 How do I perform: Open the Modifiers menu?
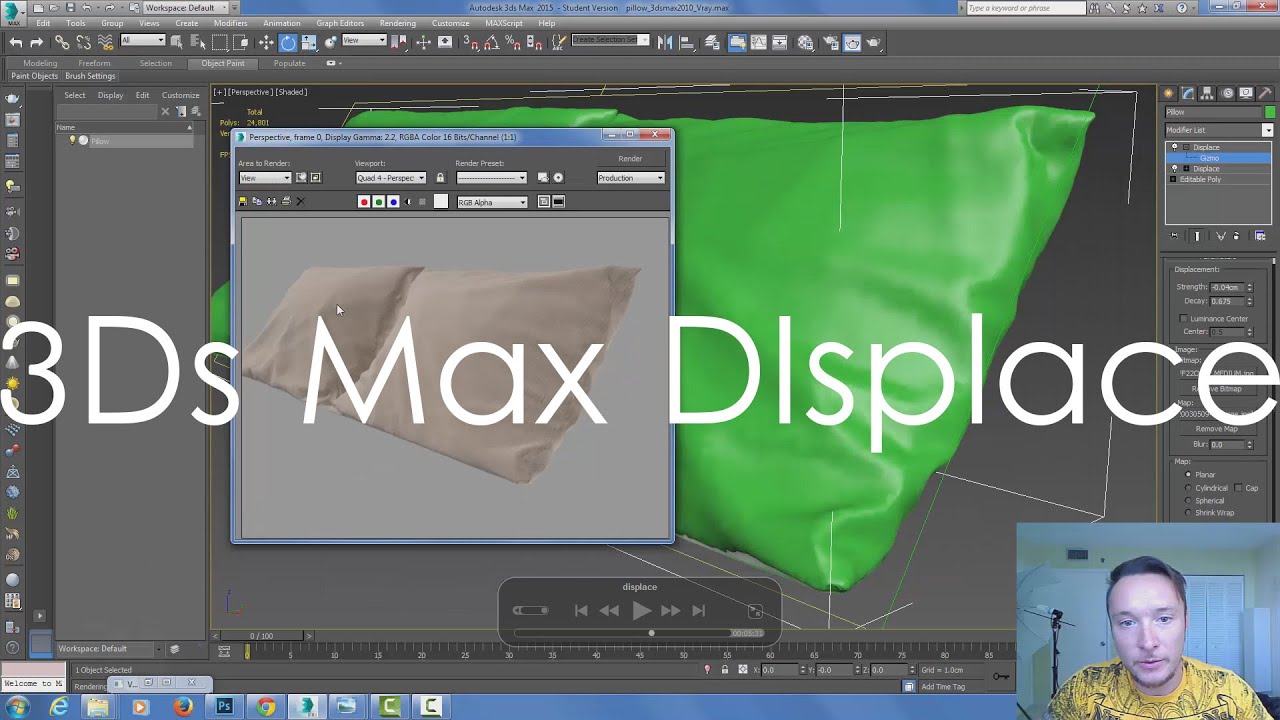tap(230, 23)
